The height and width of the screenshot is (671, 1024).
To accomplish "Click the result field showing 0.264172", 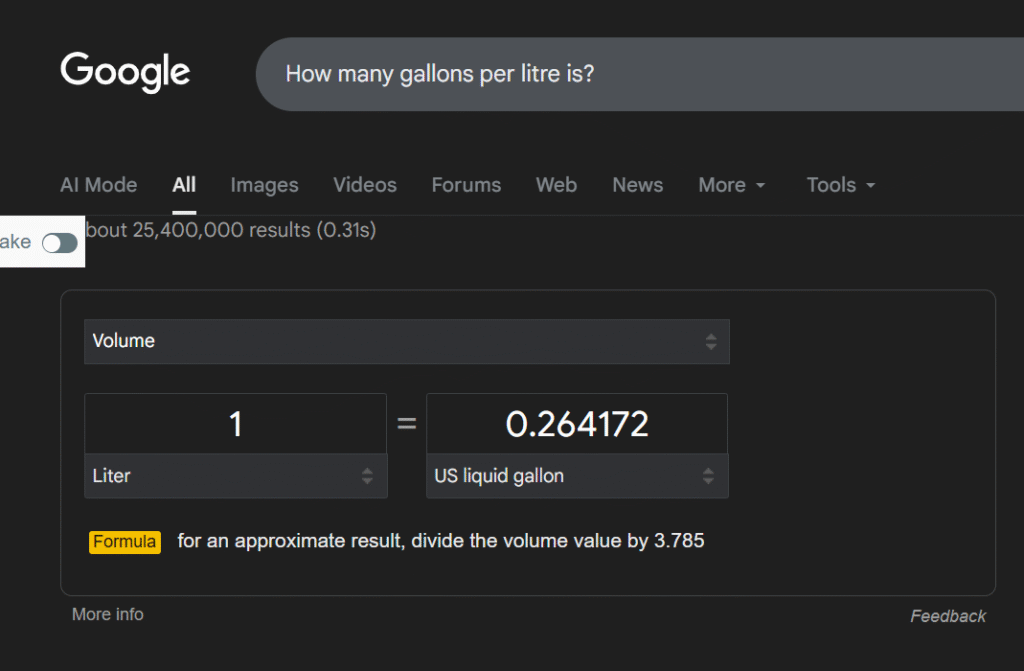I will [577, 424].
